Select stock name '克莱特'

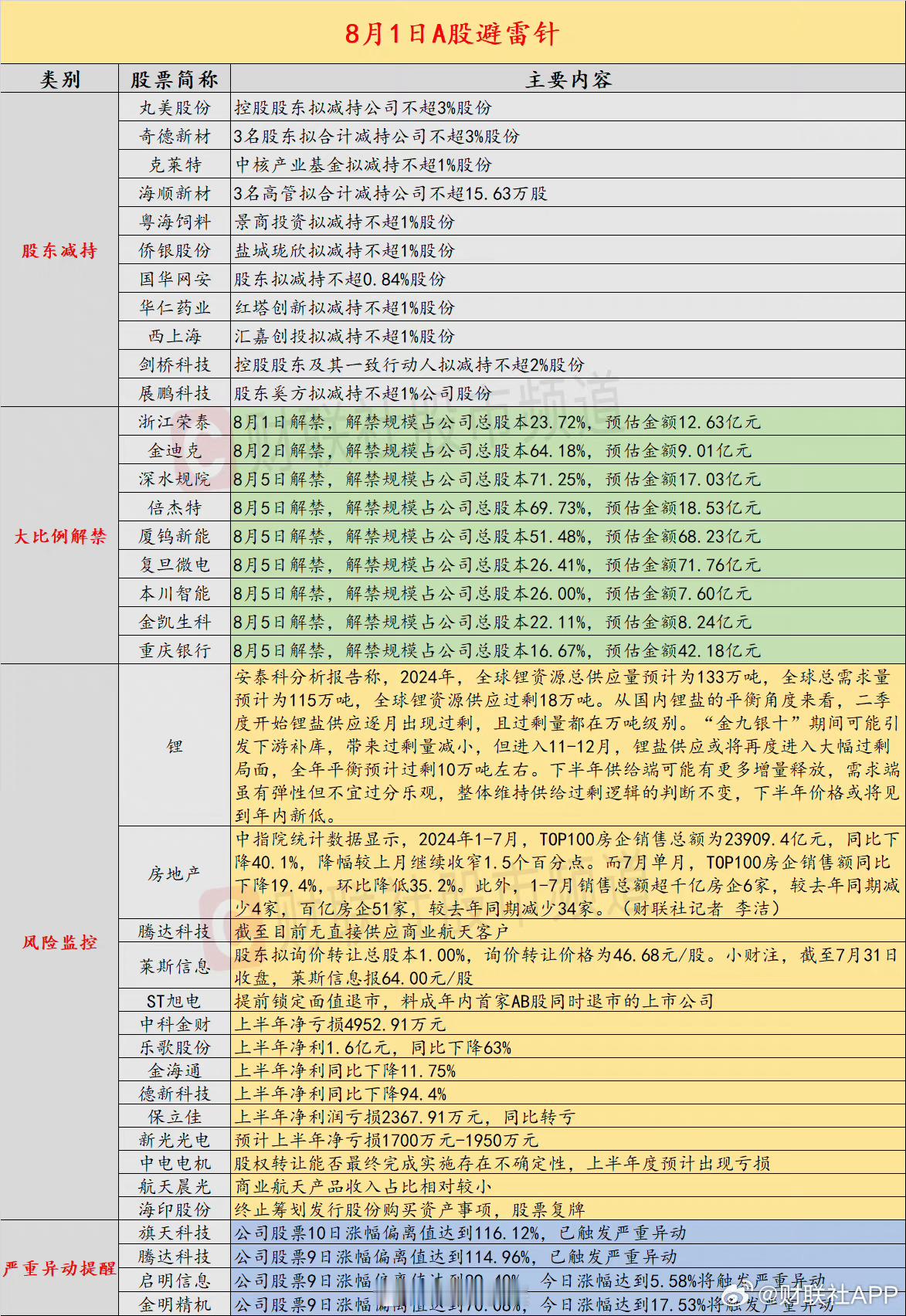click(x=175, y=165)
